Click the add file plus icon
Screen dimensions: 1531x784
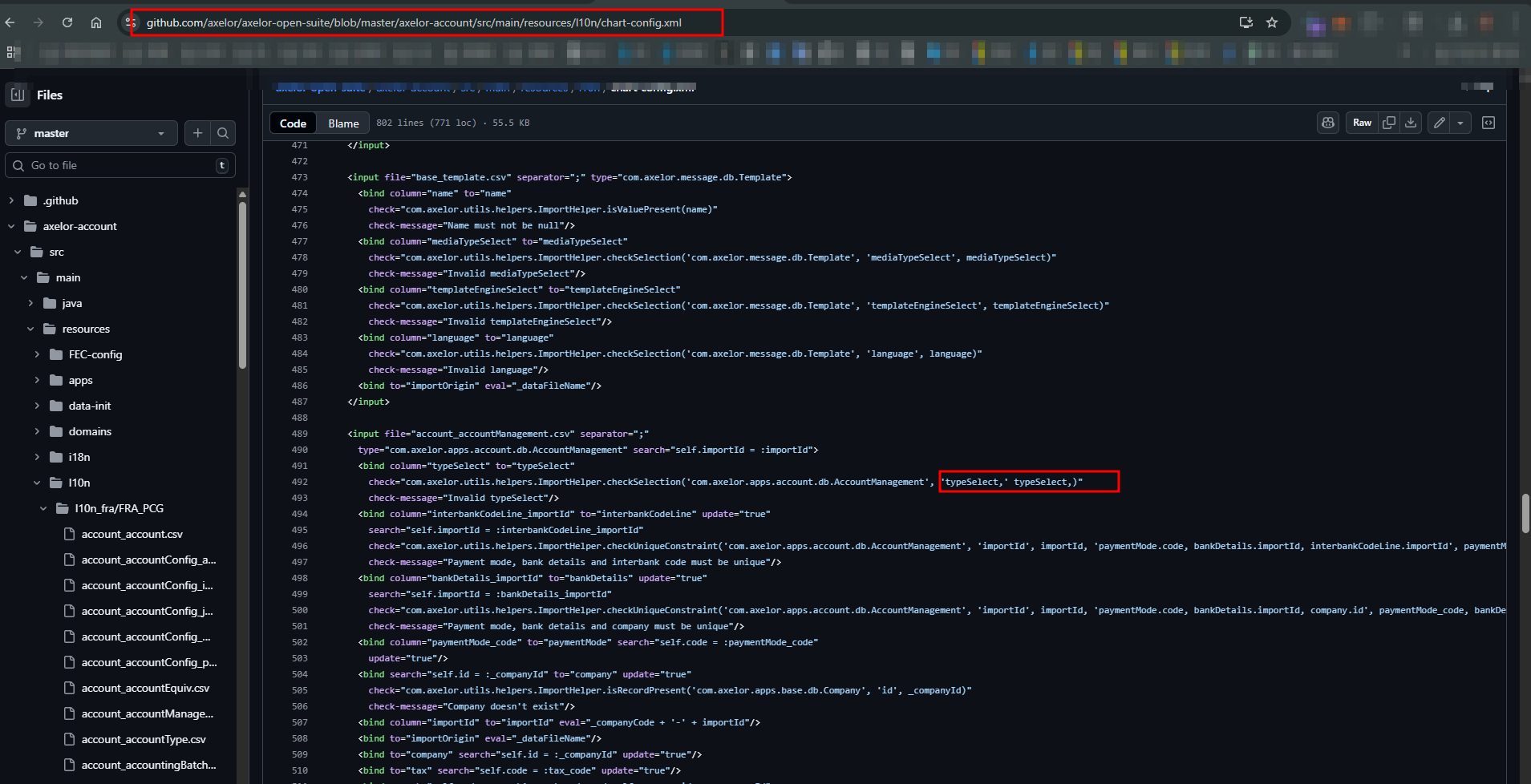[197, 133]
